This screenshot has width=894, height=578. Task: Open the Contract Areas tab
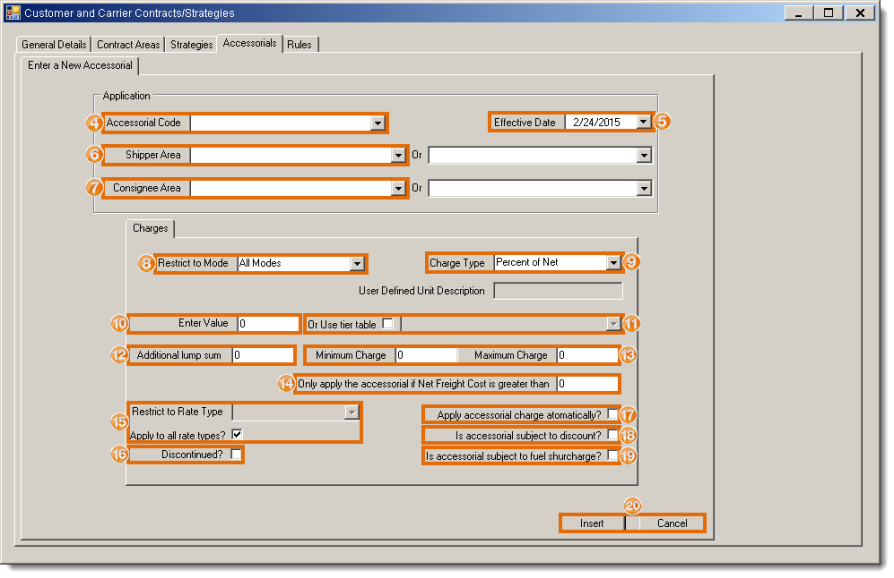click(128, 44)
